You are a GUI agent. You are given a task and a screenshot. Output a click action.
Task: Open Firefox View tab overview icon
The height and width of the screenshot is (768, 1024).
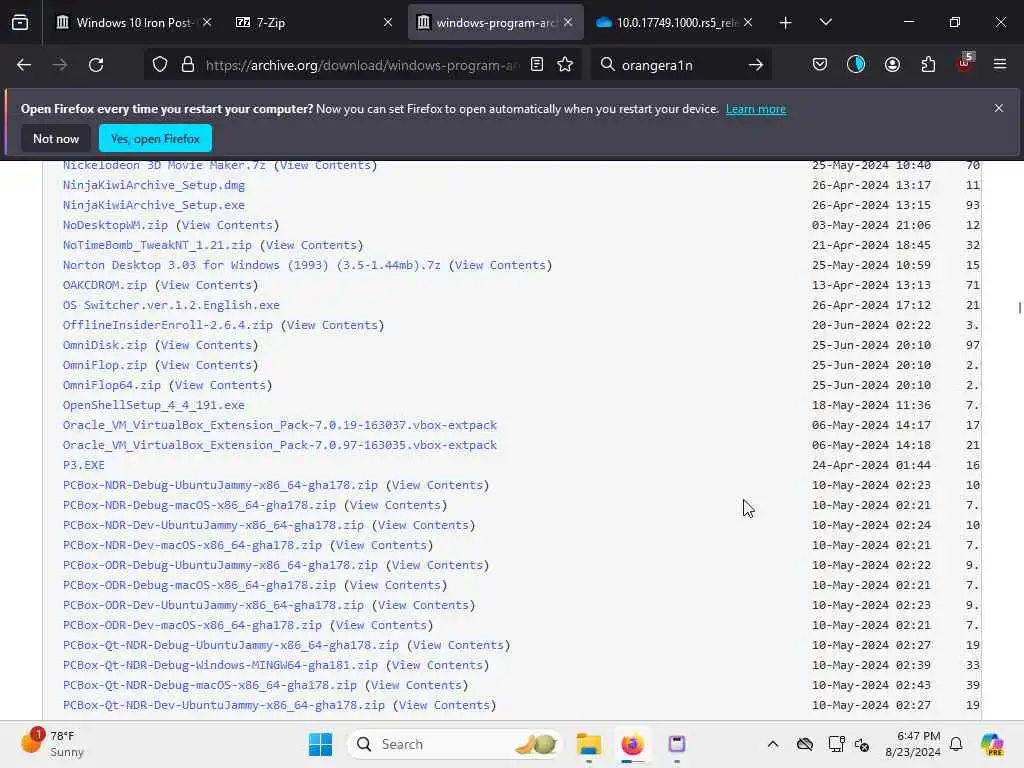(x=20, y=22)
